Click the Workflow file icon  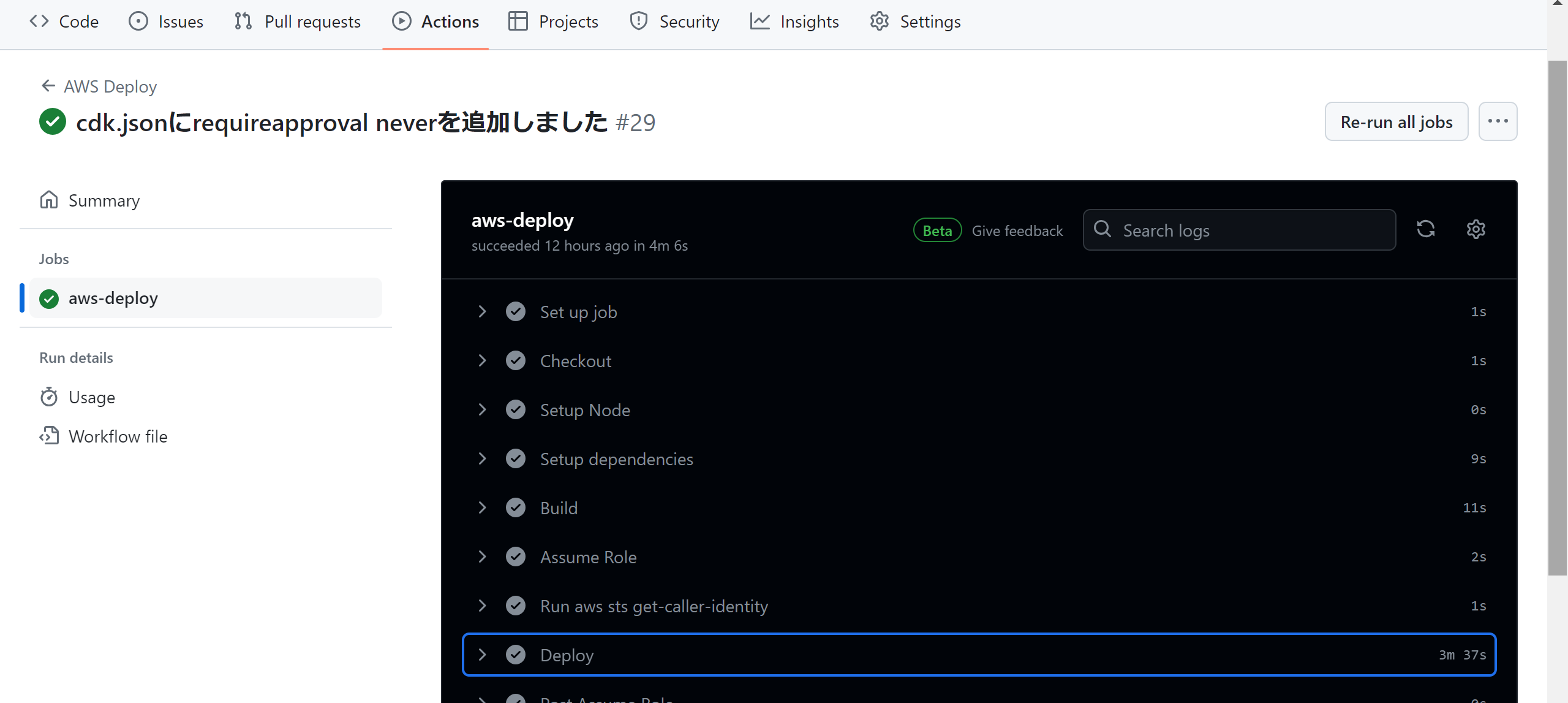click(50, 436)
